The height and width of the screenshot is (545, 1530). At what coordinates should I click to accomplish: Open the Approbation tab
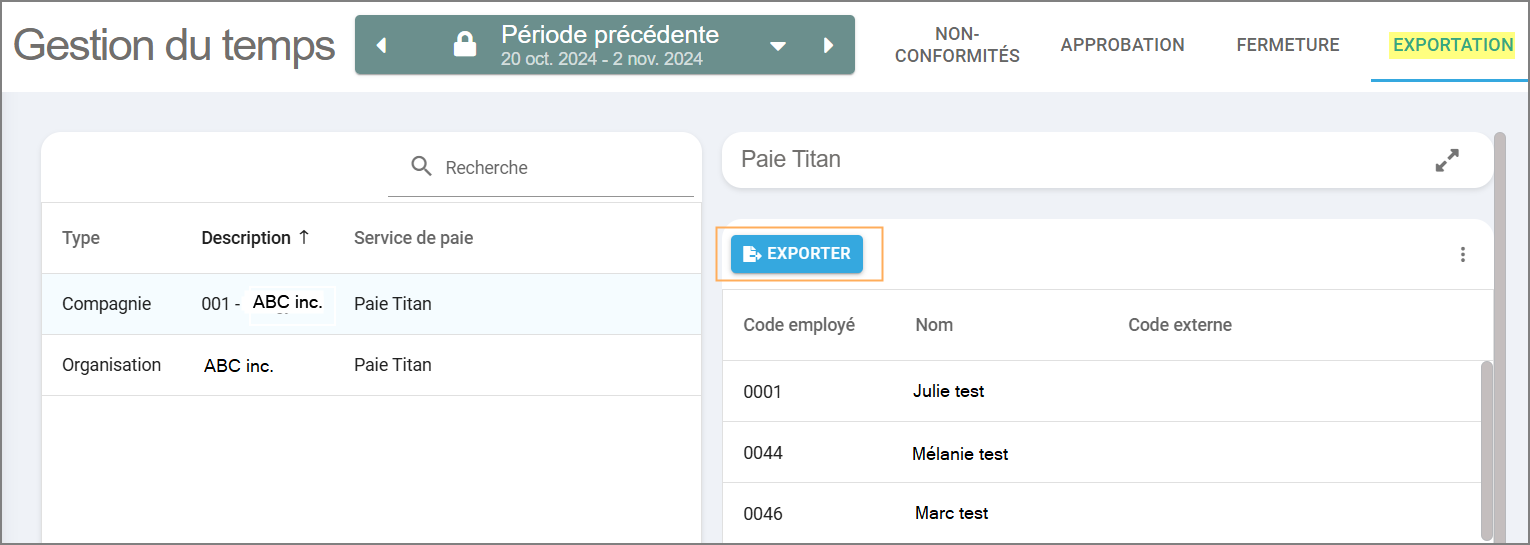point(1122,45)
